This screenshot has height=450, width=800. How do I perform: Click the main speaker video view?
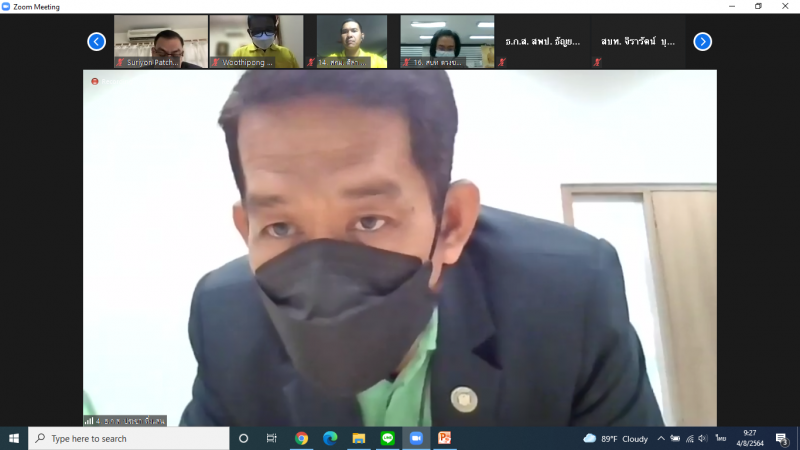click(400, 248)
